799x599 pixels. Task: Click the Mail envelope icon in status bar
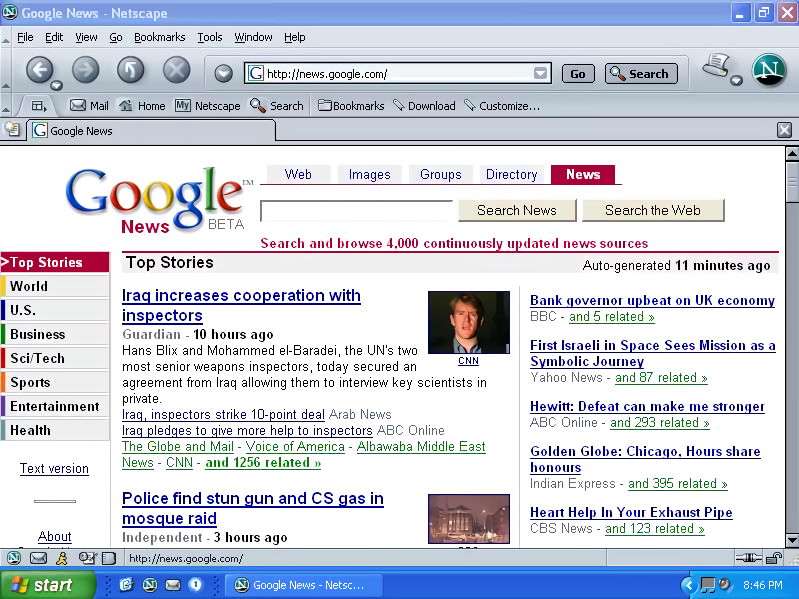[38, 558]
